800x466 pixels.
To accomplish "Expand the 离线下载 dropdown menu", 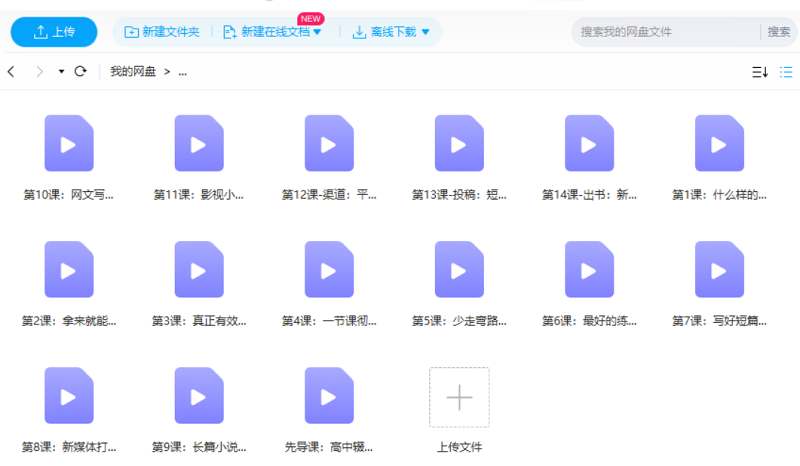I will pos(391,32).
